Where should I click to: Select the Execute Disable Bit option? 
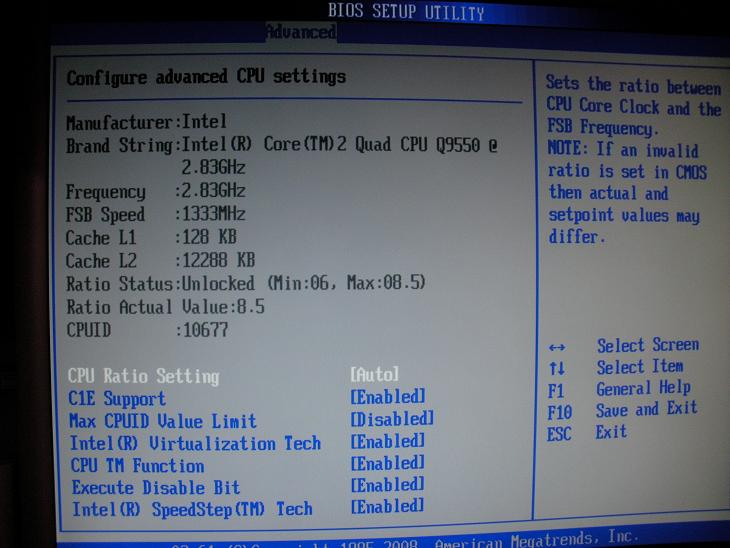[x=156, y=487]
